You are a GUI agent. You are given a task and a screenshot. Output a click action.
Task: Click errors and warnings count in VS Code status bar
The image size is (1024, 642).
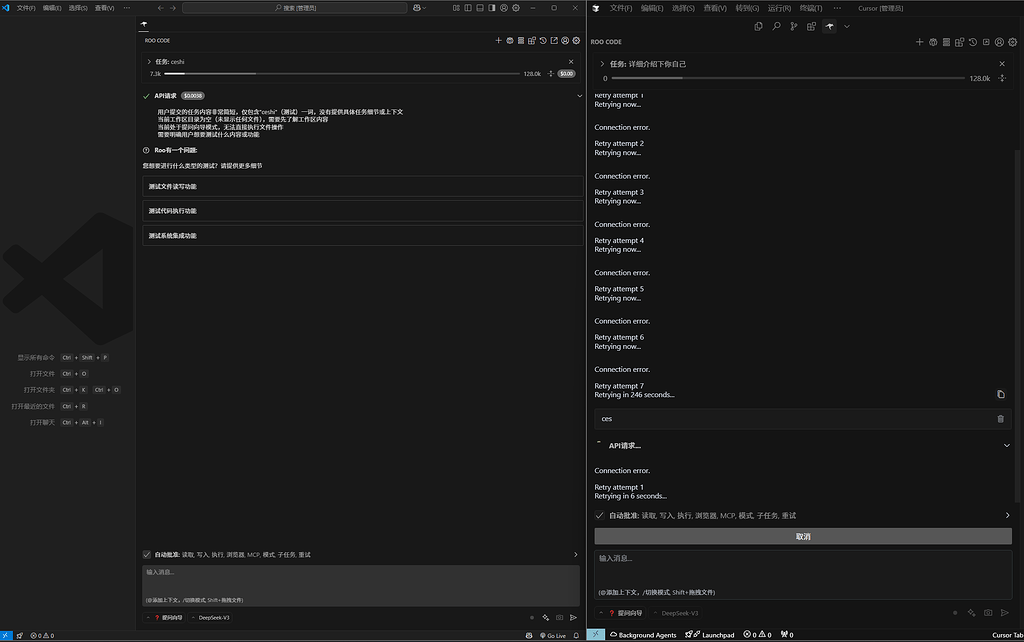[42, 635]
